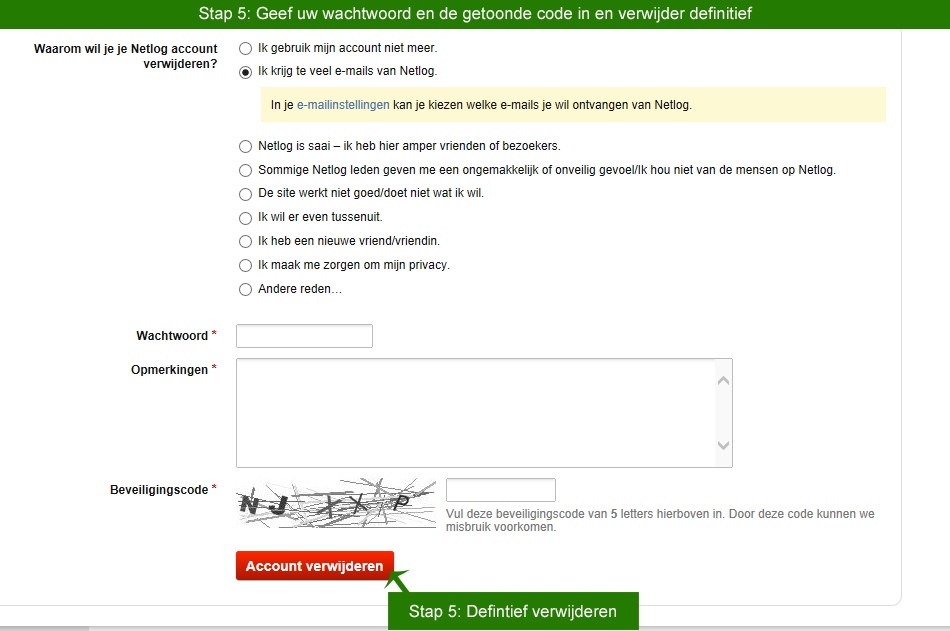Click the 'Beveiligingscode' field label
This screenshot has width=950, height=631.
(159, 490)
